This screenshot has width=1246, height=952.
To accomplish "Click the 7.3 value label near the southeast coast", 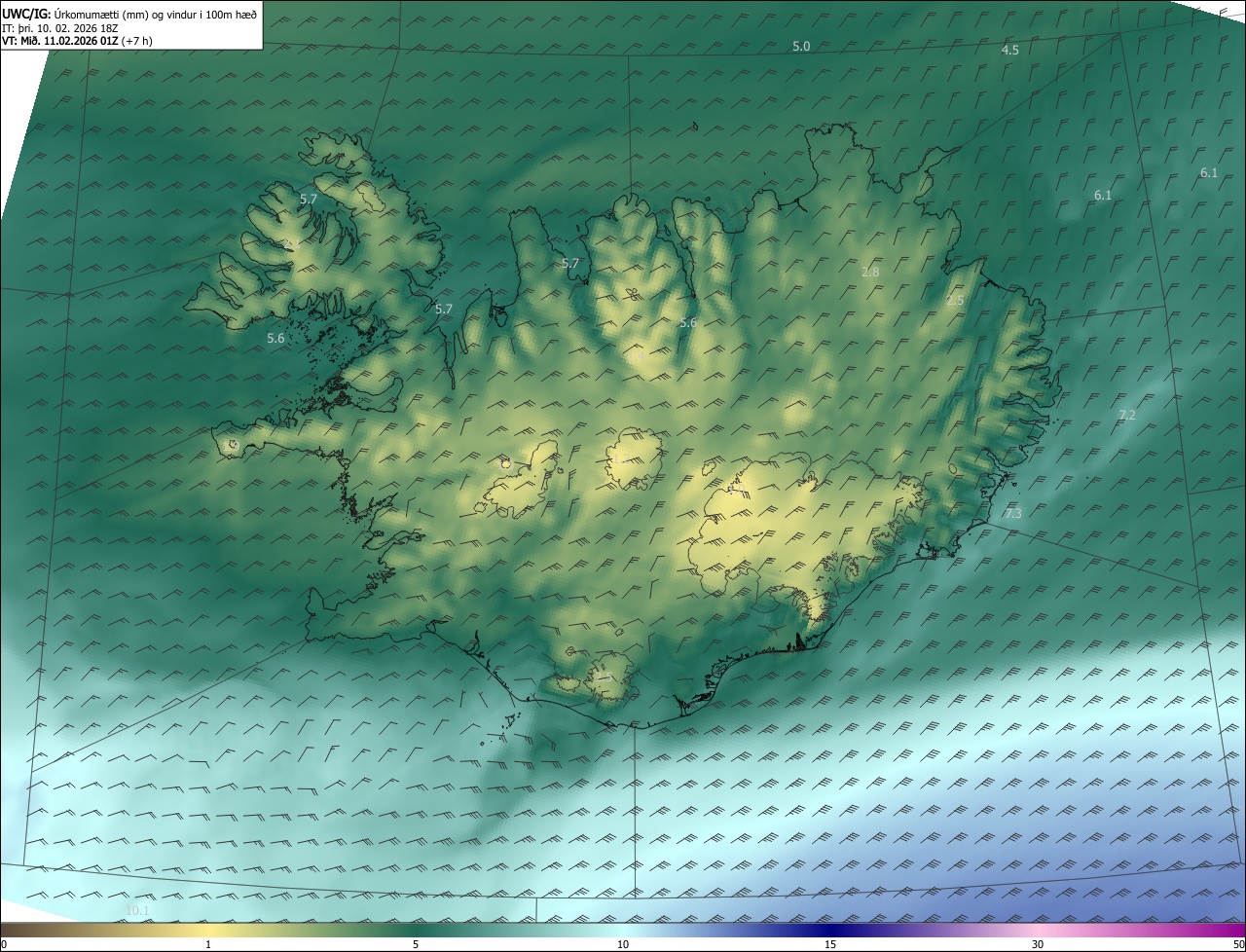I will point(1014,513).
